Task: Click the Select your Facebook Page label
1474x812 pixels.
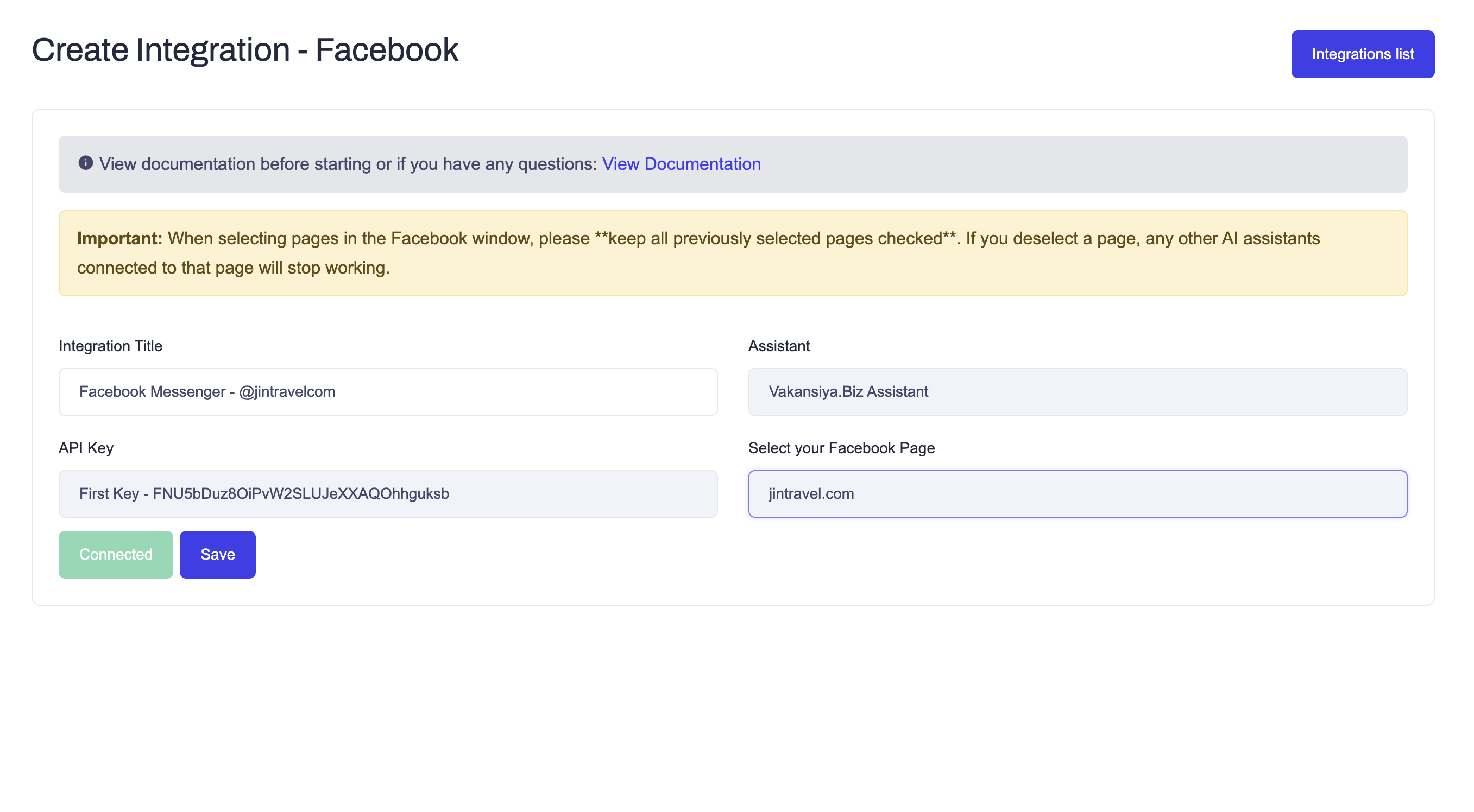Action: [x=841, y=448]
